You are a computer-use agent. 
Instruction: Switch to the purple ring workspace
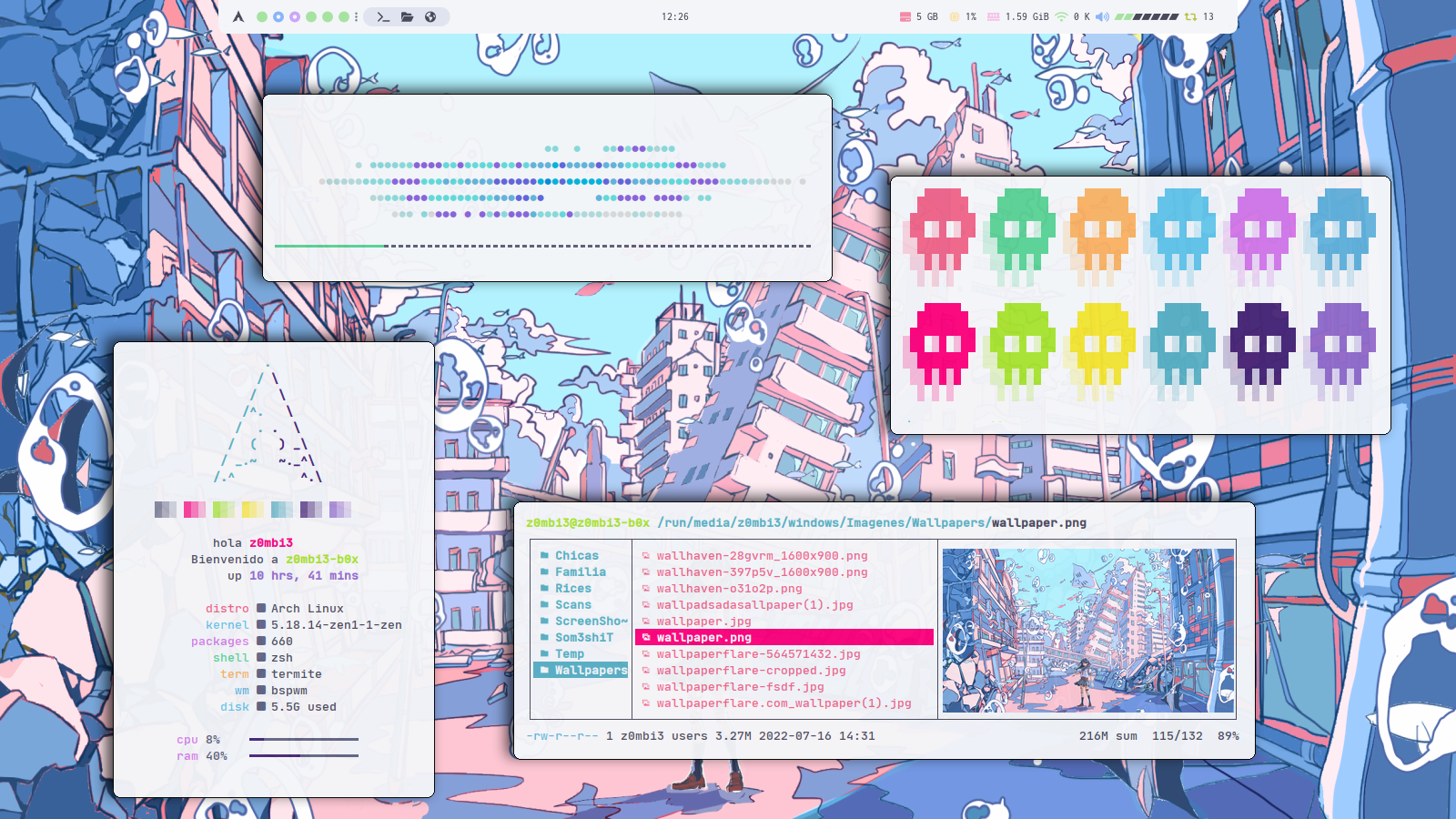pyautogui.click(x=295, y=16)
